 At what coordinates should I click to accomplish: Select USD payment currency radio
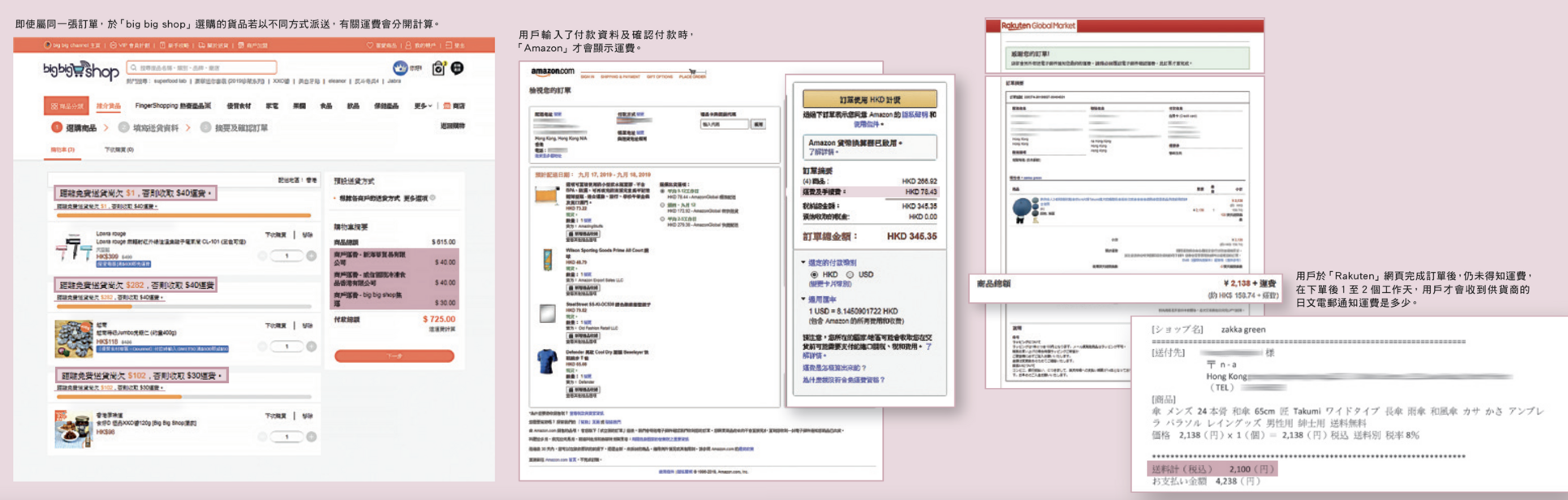(850, 274)
